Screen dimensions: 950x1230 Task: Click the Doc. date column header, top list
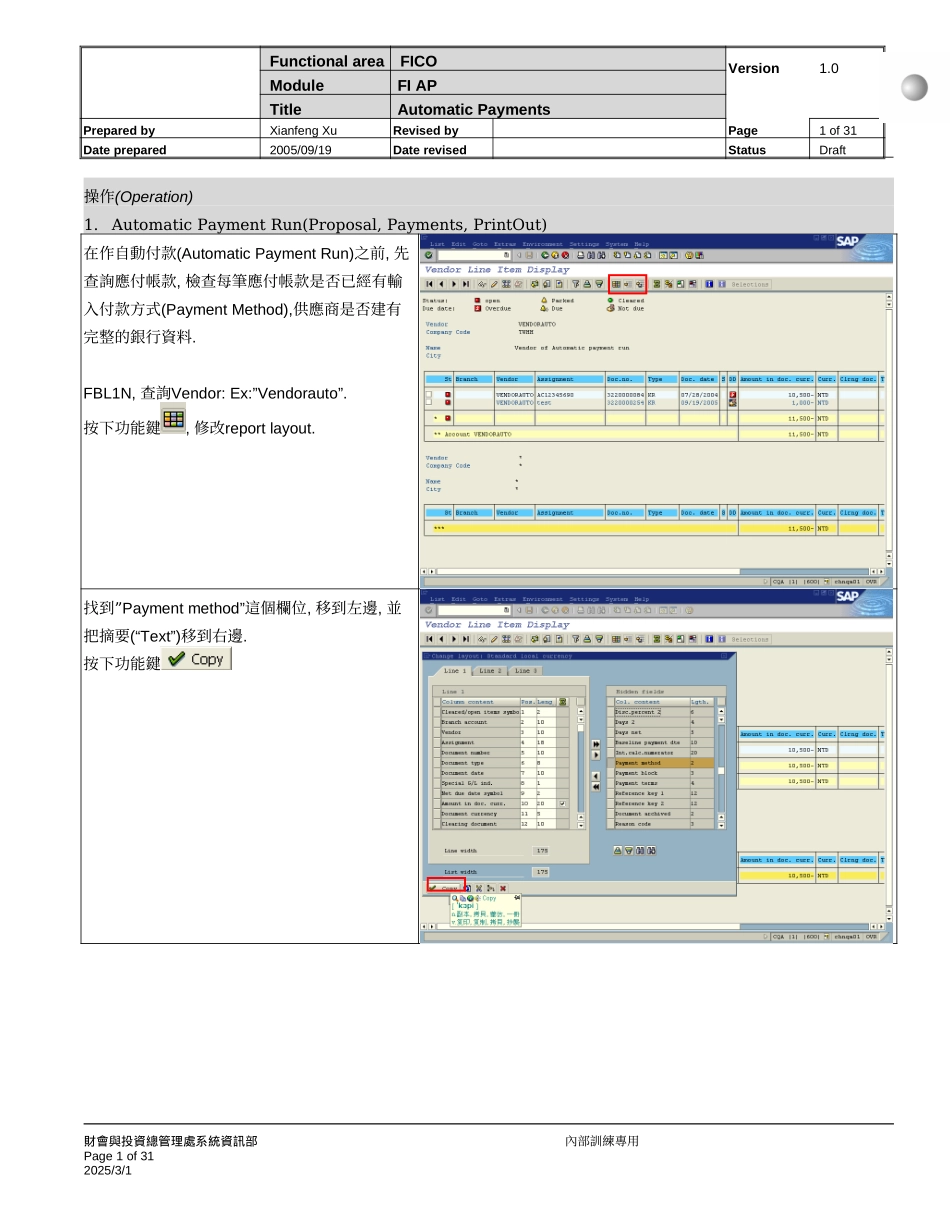pyautogui.click(x=699, y=379)
